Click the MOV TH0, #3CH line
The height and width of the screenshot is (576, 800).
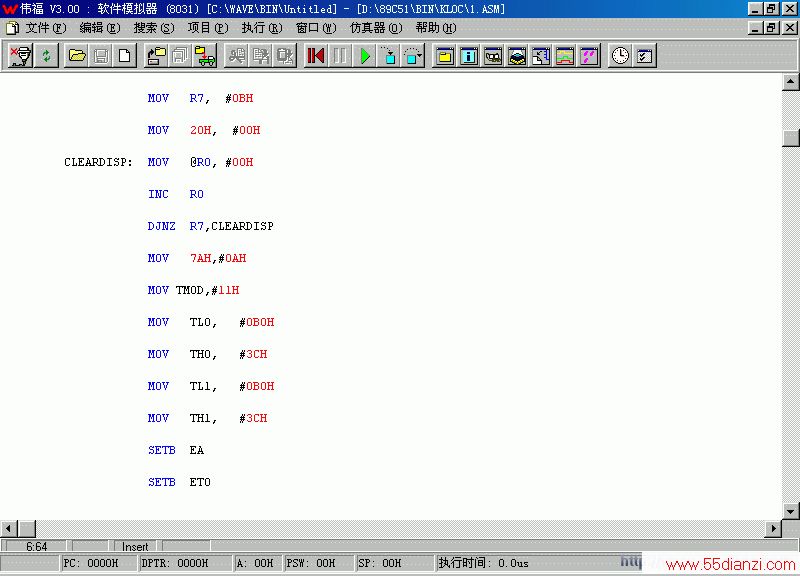[208, 354]
